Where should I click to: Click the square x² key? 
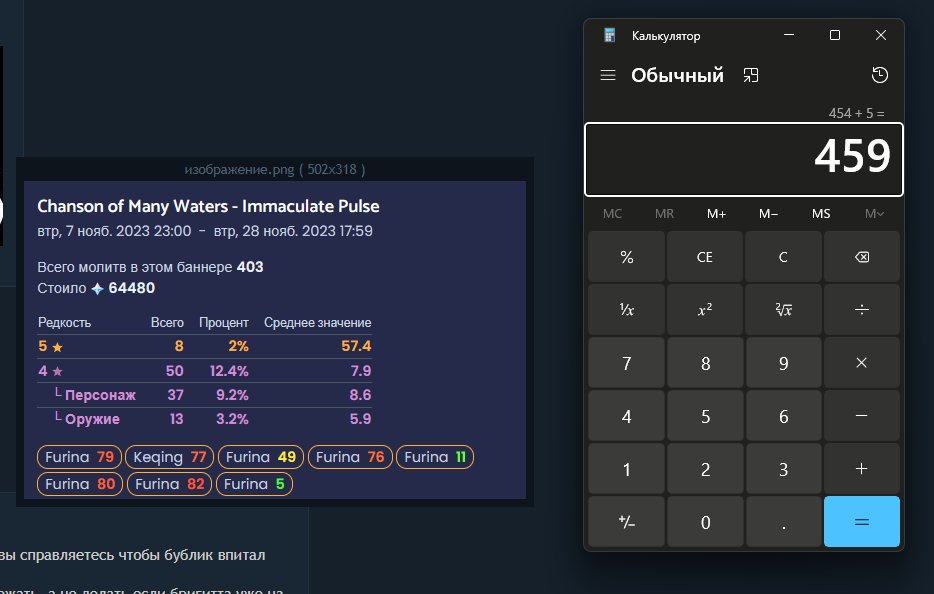pos(705,310)
